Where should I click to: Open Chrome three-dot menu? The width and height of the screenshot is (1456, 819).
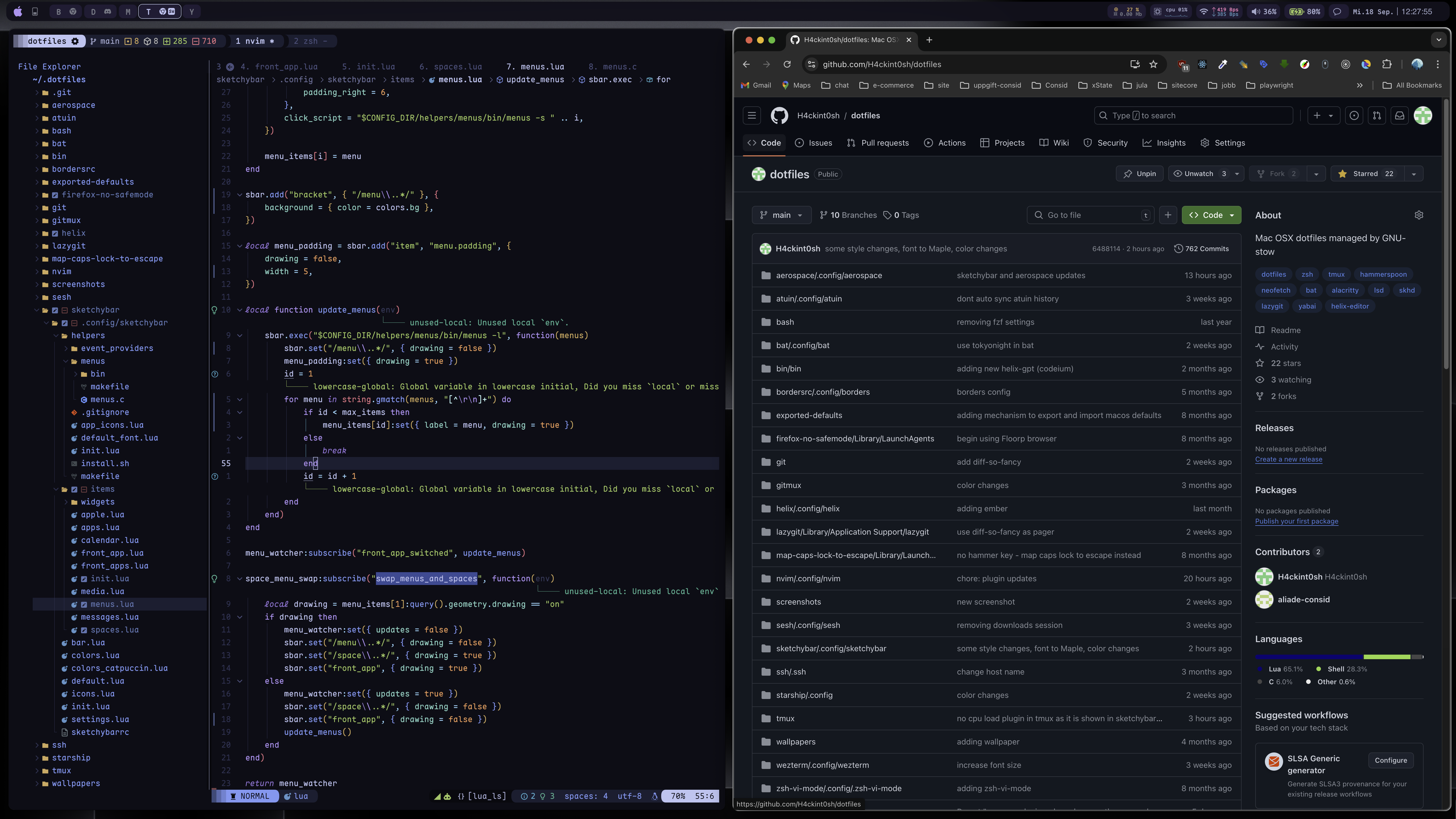[x=1438, y=65]
